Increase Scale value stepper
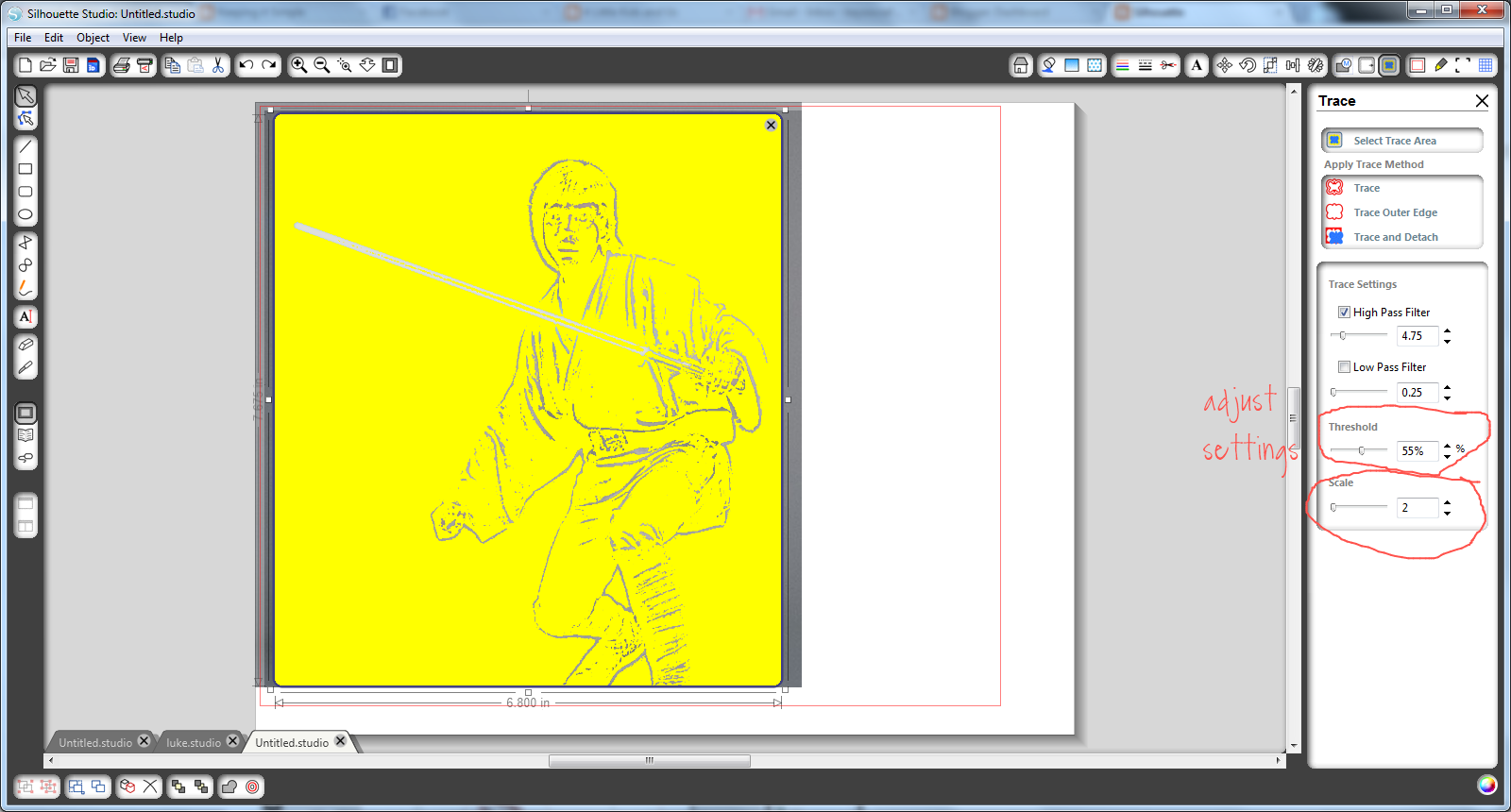The width and height of the screenshot is (1511, 812). click(1447, 503)
